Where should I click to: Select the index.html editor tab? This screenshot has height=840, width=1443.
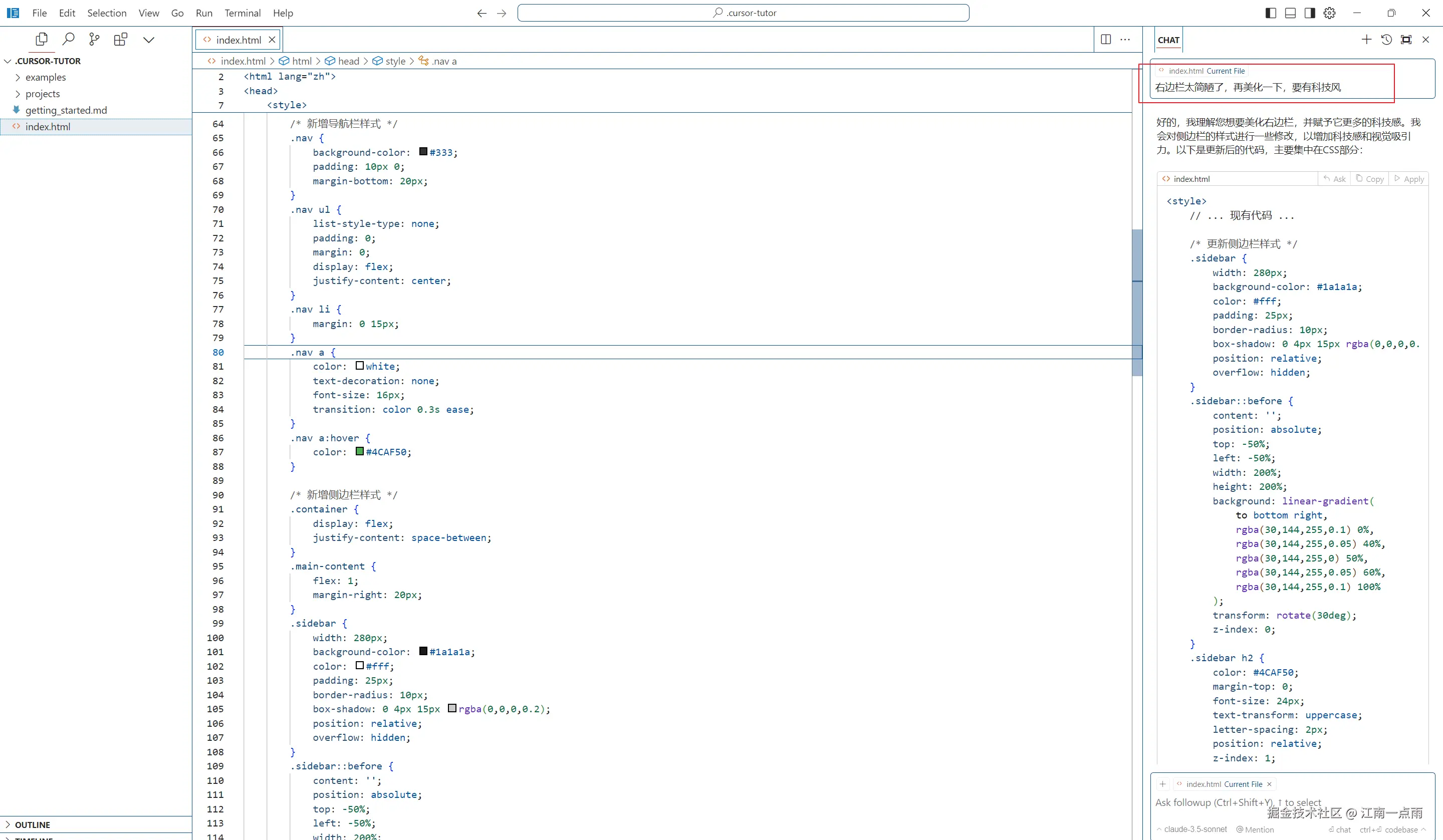[238, 40]
